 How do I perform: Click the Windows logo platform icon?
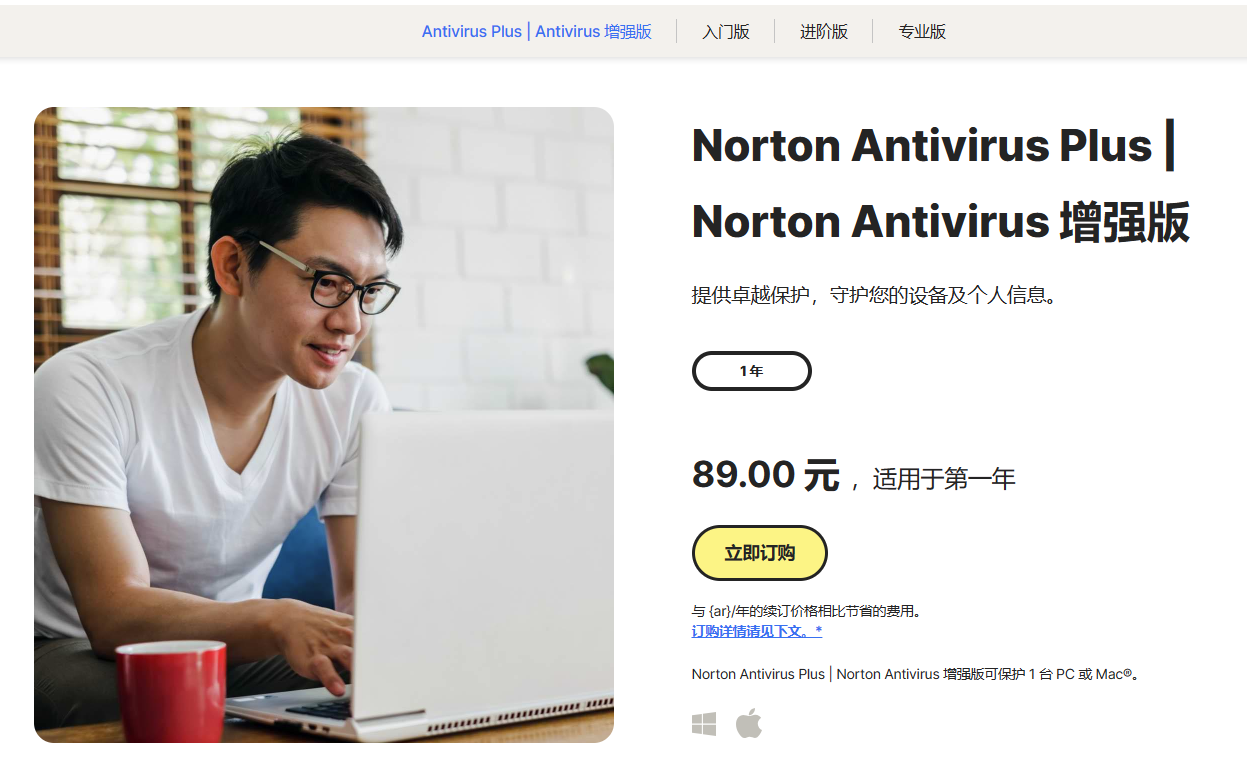(704, 724)
